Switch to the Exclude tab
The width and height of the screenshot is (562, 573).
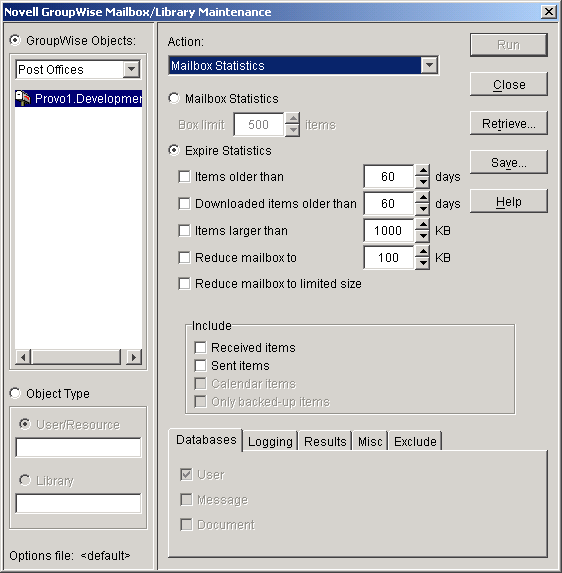415,441
